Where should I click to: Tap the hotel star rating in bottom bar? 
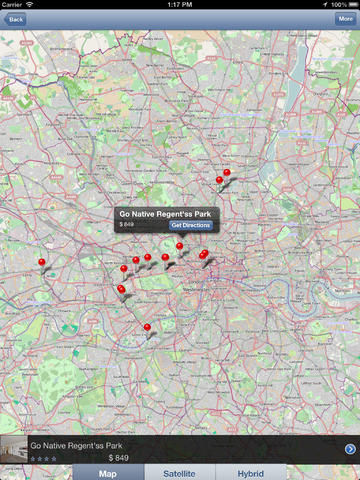pos(43,459)
